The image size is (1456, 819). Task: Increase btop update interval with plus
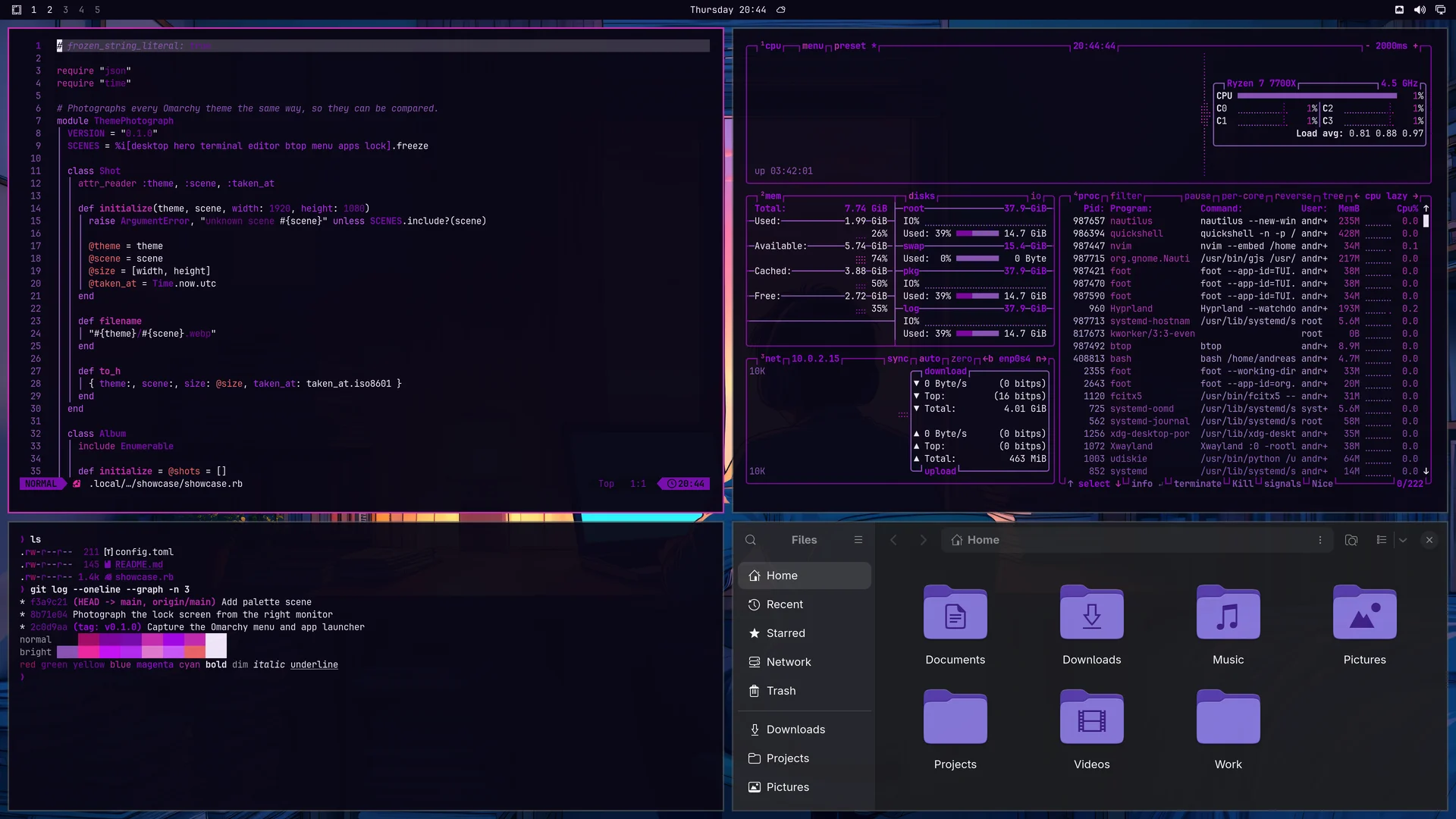point(1415,46)
